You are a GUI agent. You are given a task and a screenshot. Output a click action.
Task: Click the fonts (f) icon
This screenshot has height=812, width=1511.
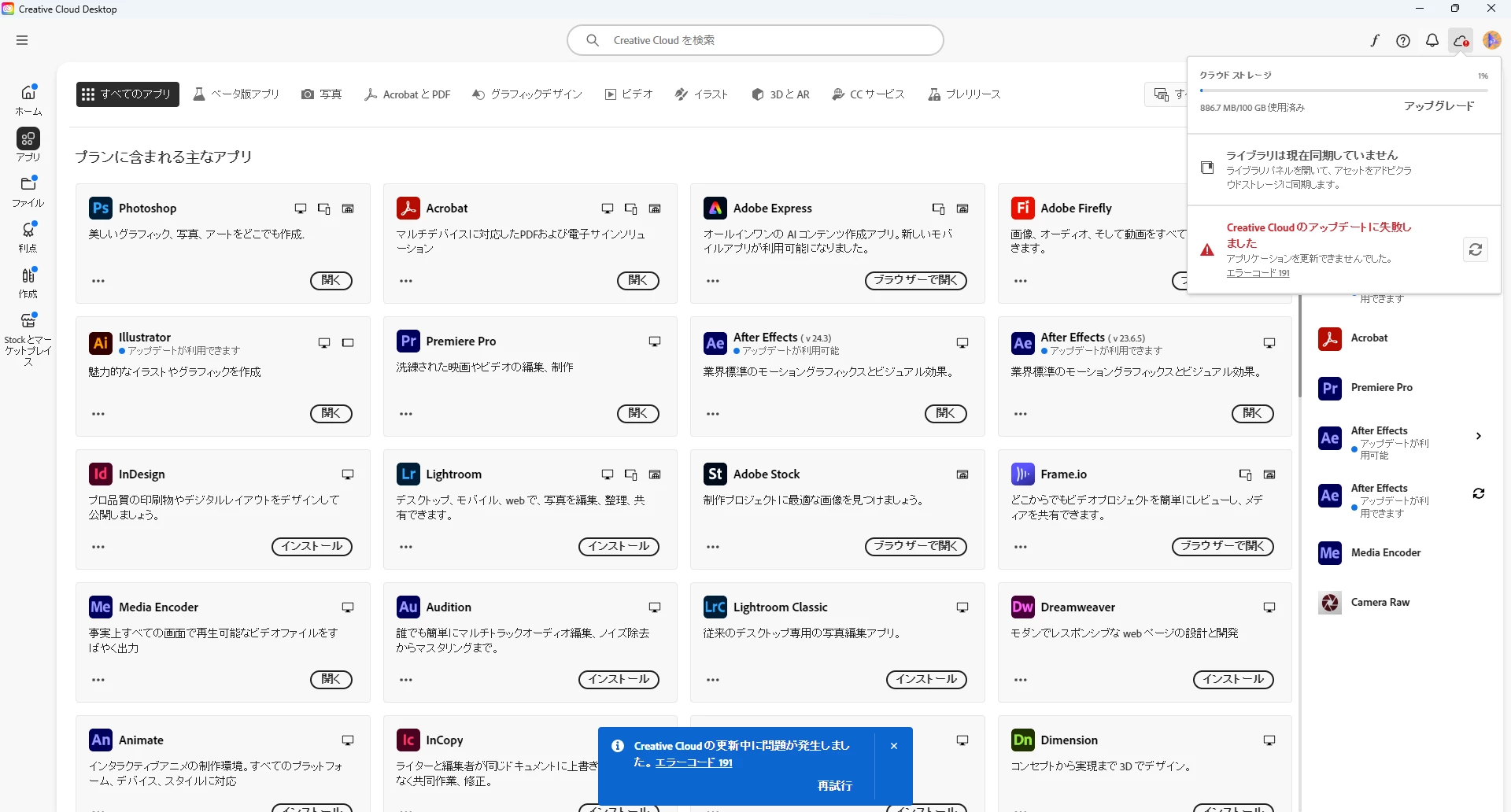coord(1374,41)
